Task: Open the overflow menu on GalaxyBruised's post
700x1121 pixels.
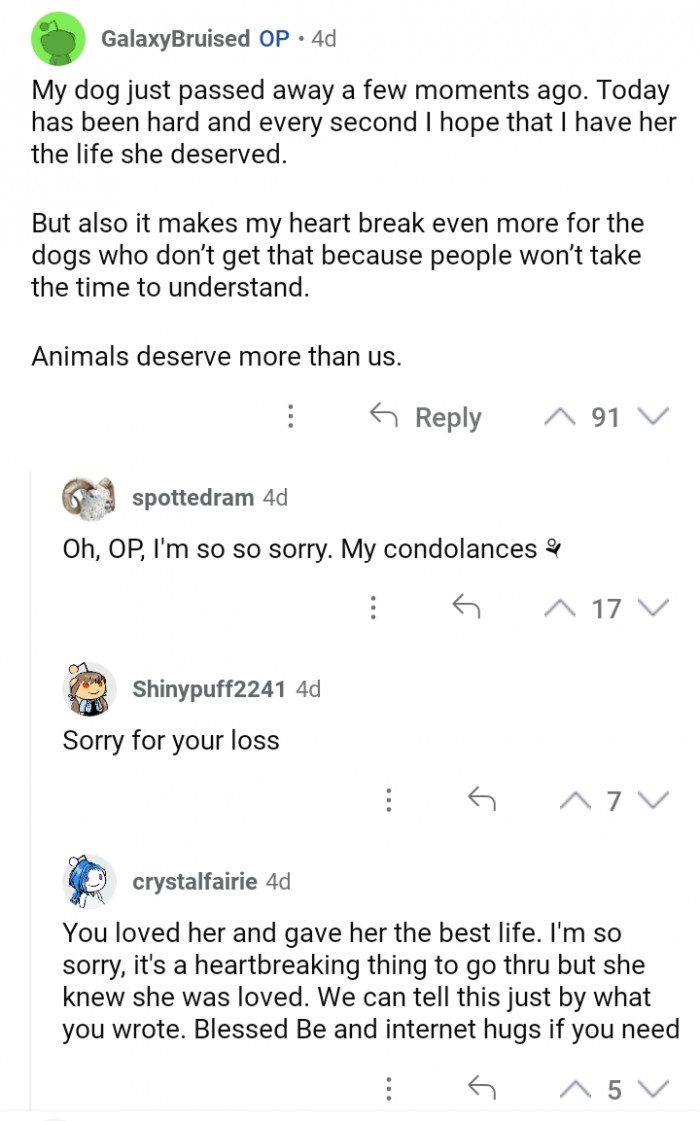Action: [290, 416]
